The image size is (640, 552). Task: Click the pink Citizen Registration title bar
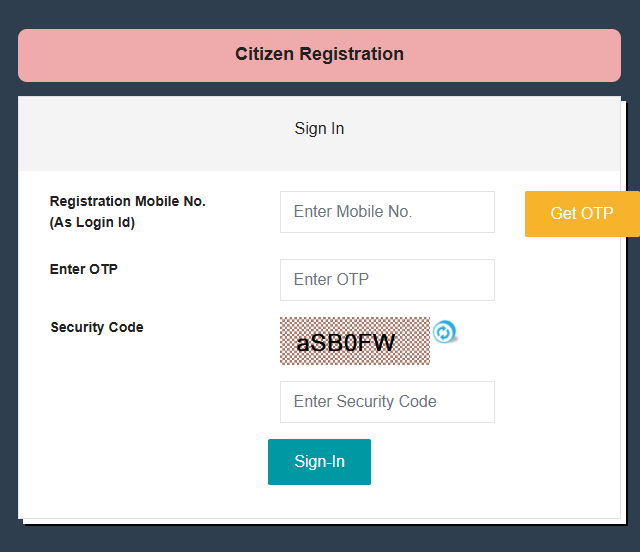coord(319,55)
